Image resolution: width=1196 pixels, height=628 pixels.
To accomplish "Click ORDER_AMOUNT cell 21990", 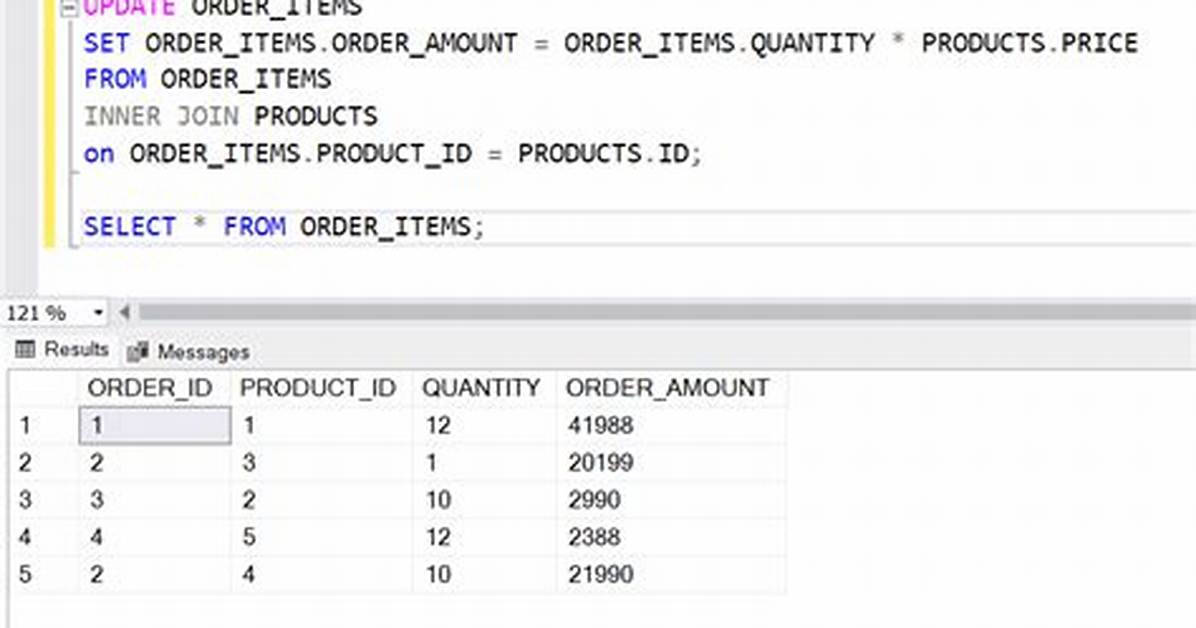I will 671,575.
